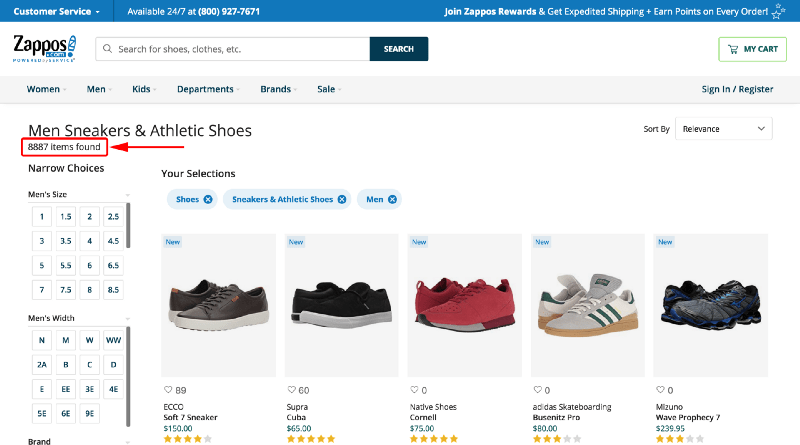Screen dimensions: 800x445
Task: Favorite the adidas Busenitz Pro heart
Action: click(x=537, y=390)
